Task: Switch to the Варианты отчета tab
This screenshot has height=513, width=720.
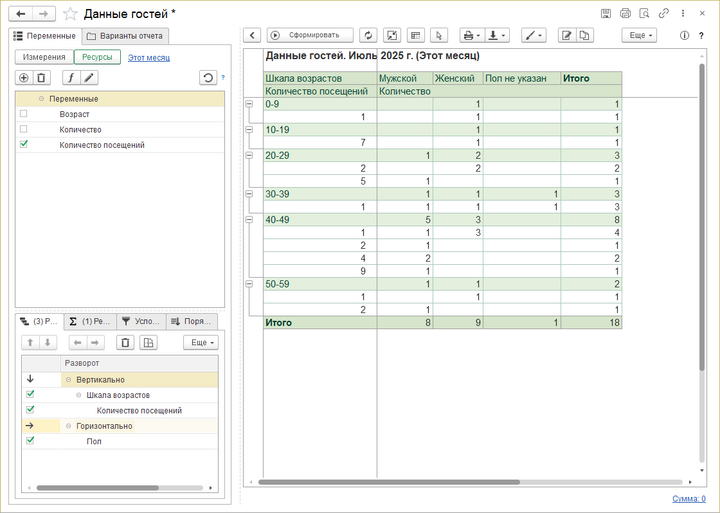Action: 125,36
